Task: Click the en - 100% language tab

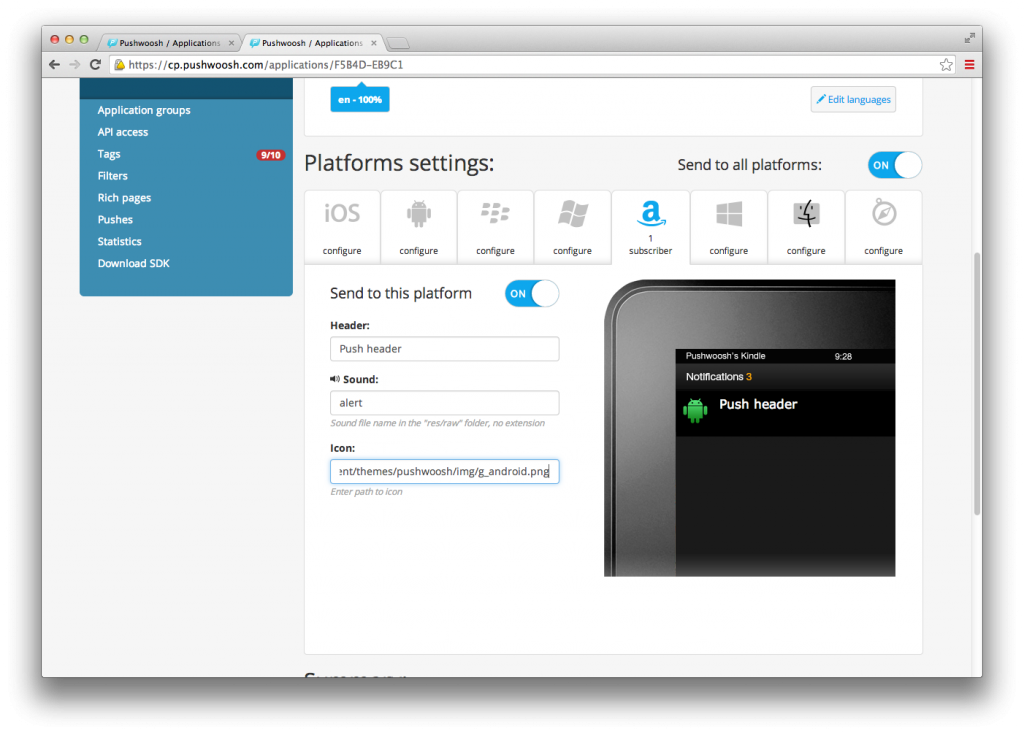Action: [360, 99]
